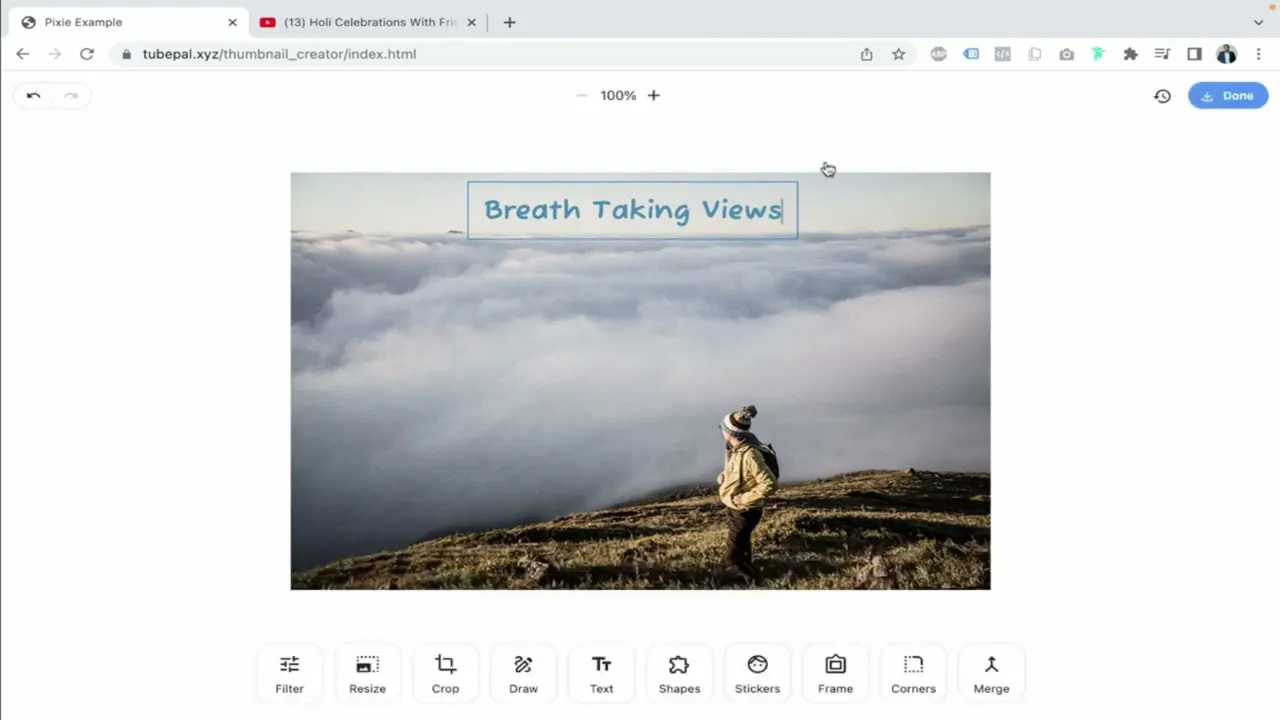1280x720 pixels.
Task: Open the Chrome profile avatar
Action: [x=1227, y=54]
